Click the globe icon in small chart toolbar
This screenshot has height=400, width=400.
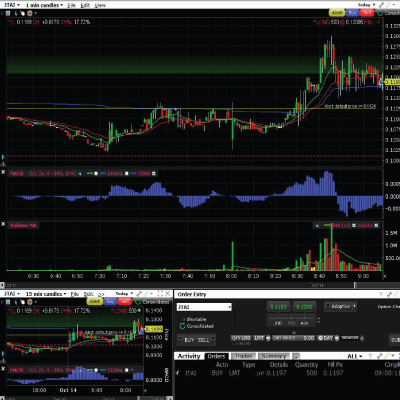pos(29,302)
